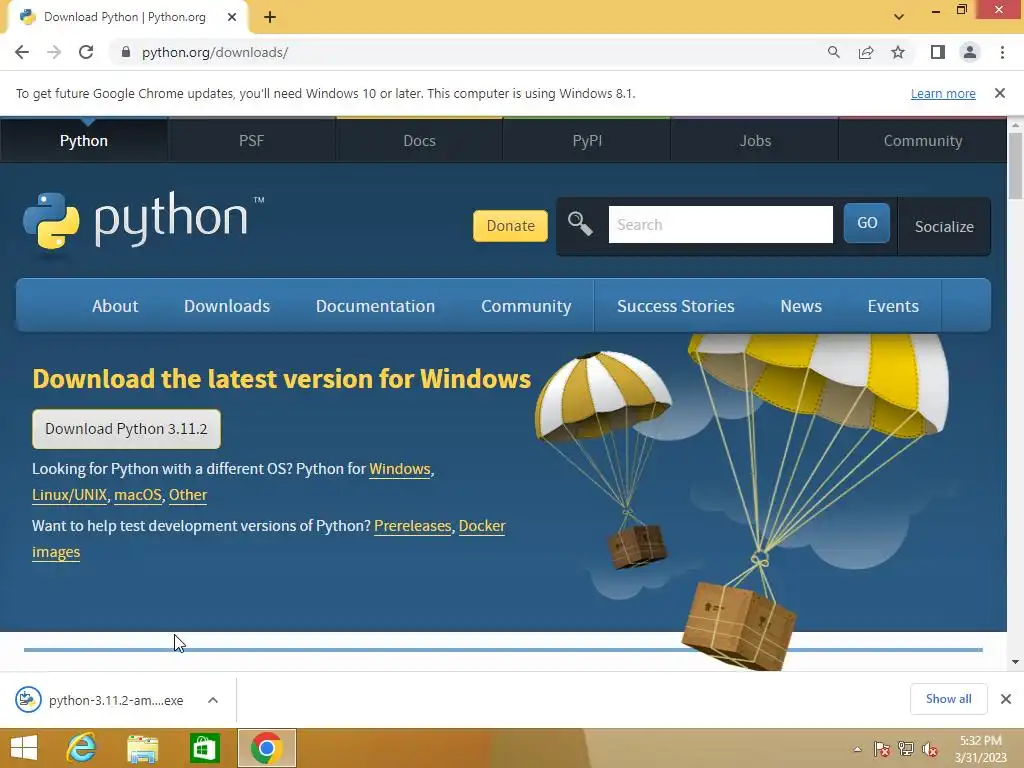The width and height of the screenshot is (1024, 768).
Task: Follow the Linux/UNIX link
Action: pos(69,495)
